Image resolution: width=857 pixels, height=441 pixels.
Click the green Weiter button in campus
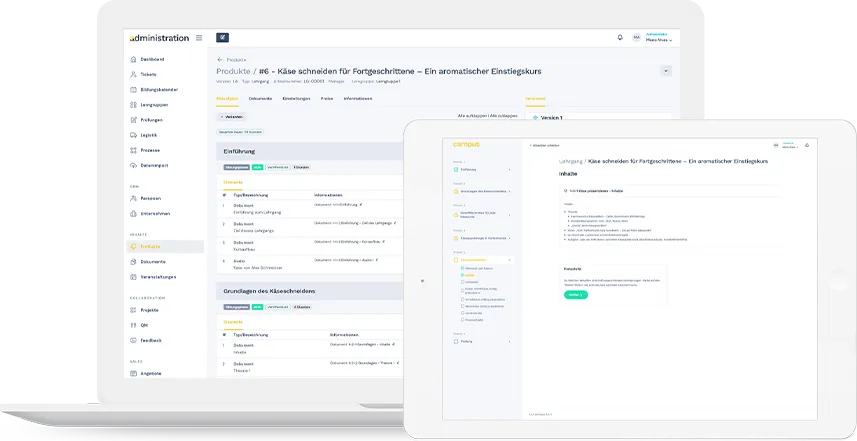click(576, 295)
